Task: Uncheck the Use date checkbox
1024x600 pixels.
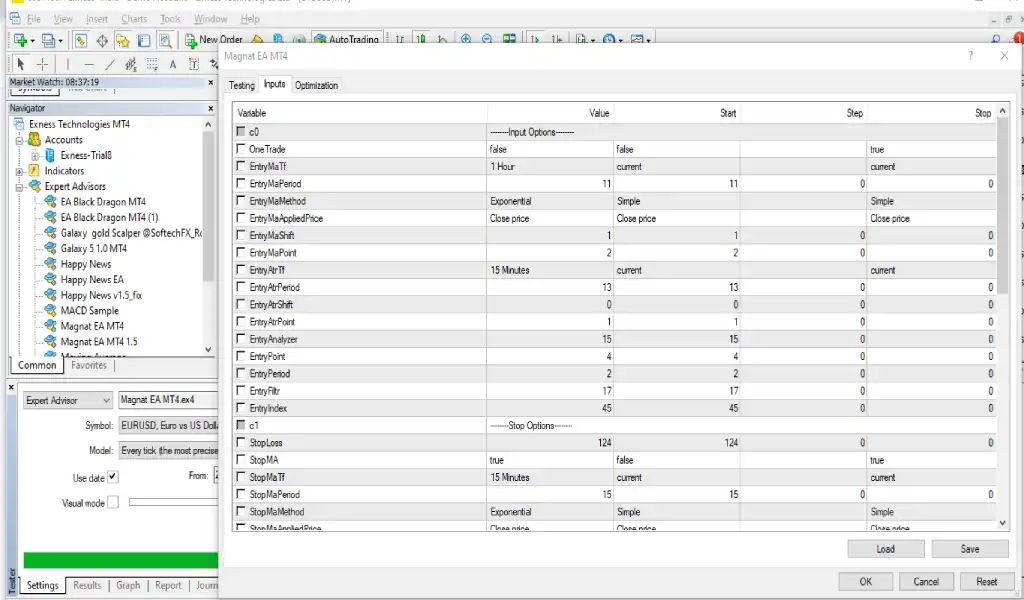Action: tap(112, 478)
